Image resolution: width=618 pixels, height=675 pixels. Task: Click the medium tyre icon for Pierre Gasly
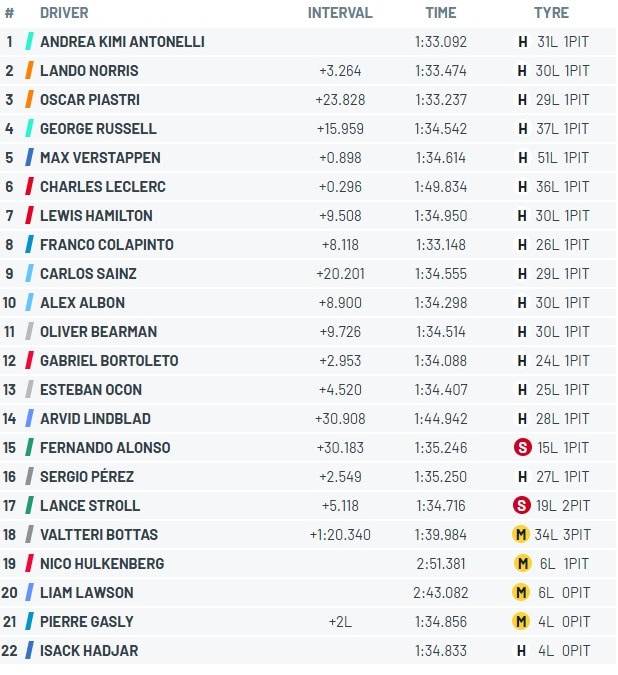(x=521, y=622)
